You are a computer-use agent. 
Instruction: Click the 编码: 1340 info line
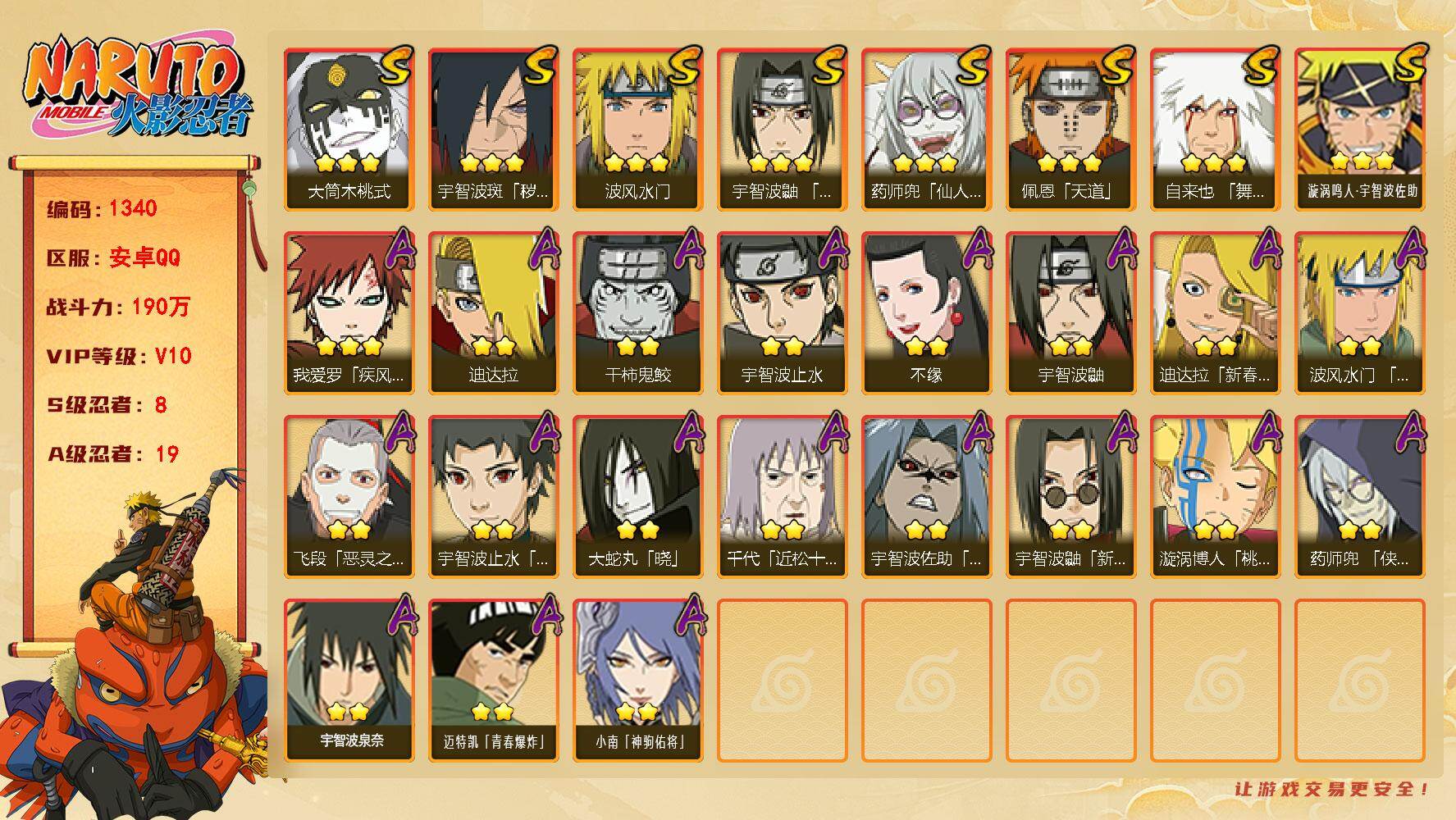point(102,208)
